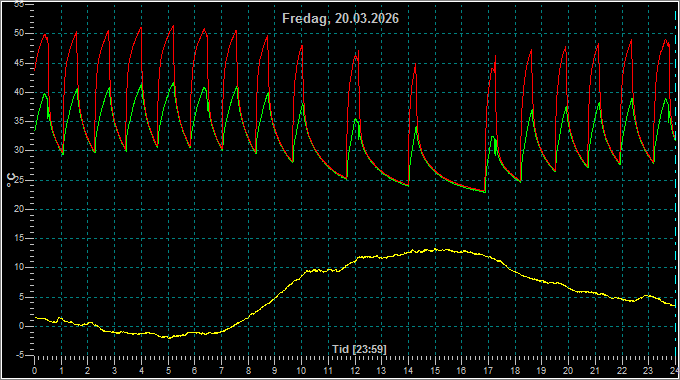Click the -5 label on temperature axis

[20, 355]
